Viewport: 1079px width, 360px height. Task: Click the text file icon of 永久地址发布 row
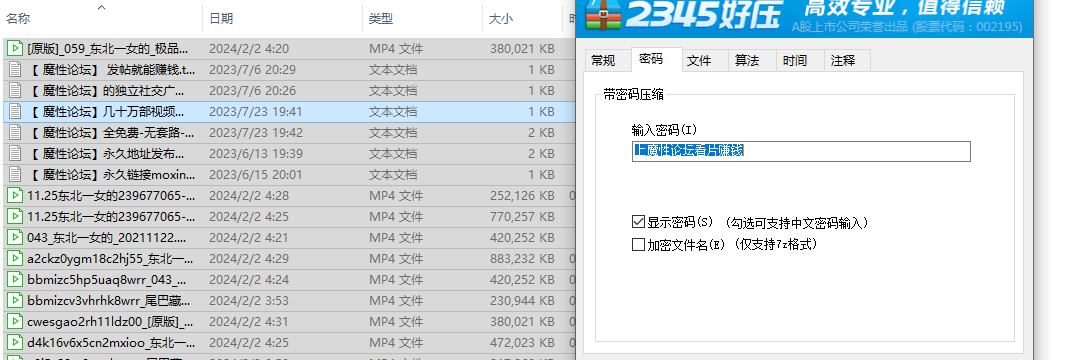pyautogui.click(x=14, y=153)
